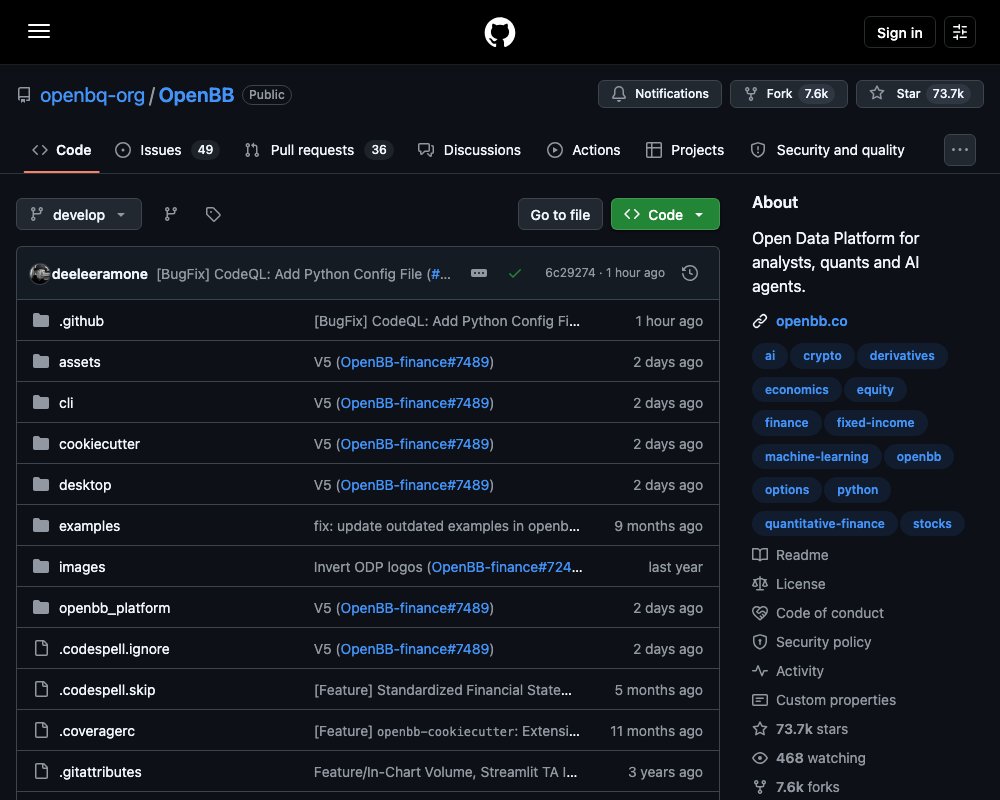Image resolution: width=1000 pixels, height=800 pixels.
Task: Click the branches icon beside develop
Action: (x=170, y=214)
